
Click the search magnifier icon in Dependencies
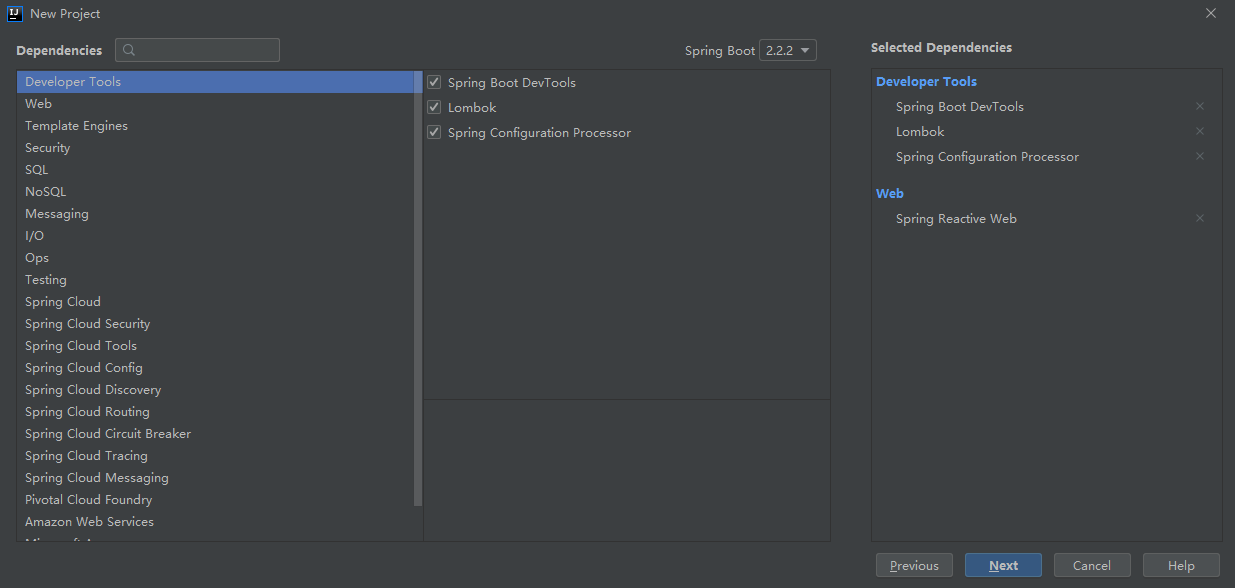click(129, 50)
